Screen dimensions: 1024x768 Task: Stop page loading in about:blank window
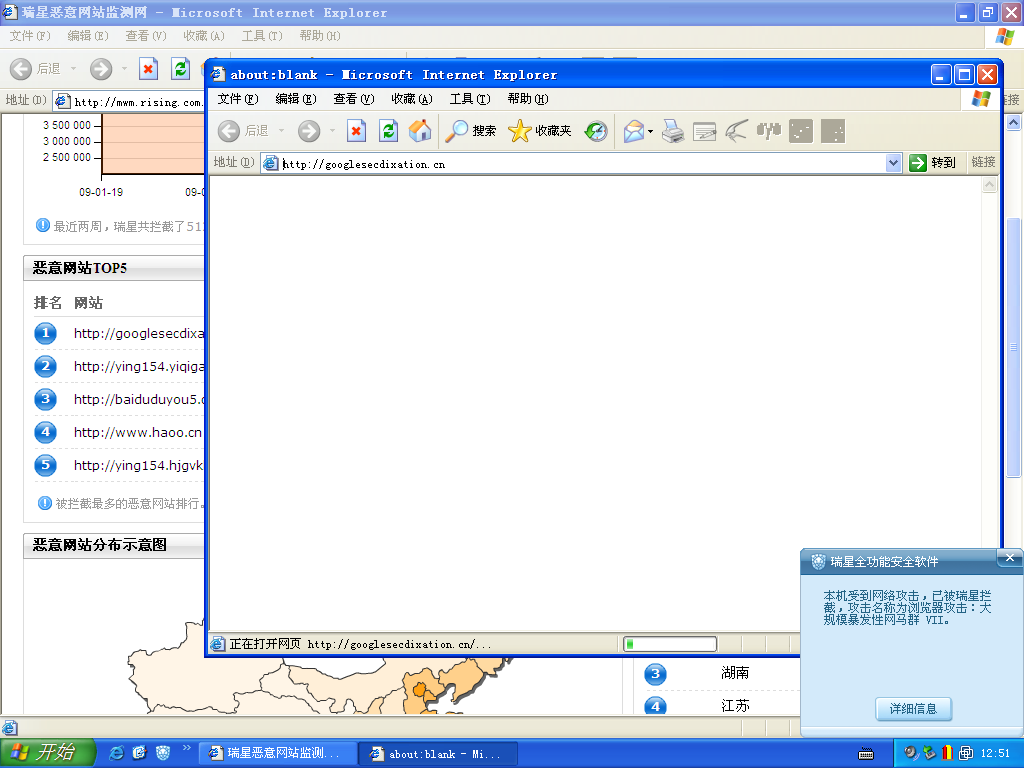tap(356, 131)
